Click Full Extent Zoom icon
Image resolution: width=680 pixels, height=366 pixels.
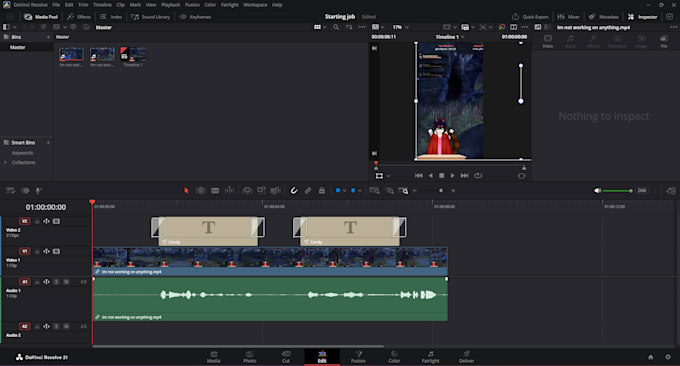(x=374, y=190)
